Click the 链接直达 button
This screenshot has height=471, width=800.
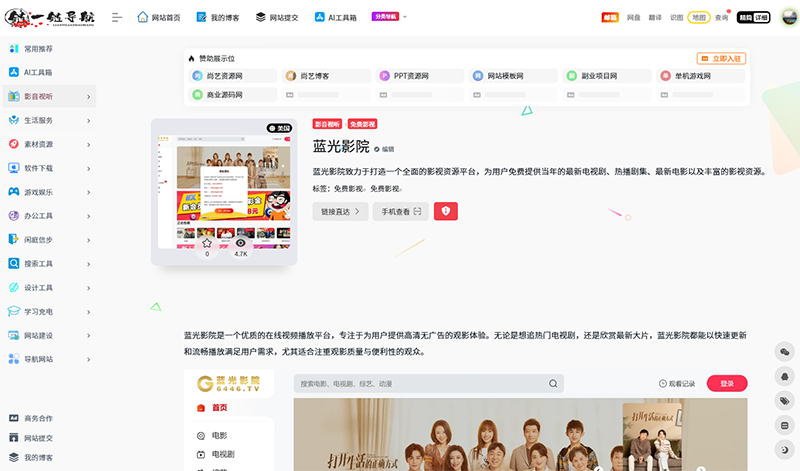[340, 211]
